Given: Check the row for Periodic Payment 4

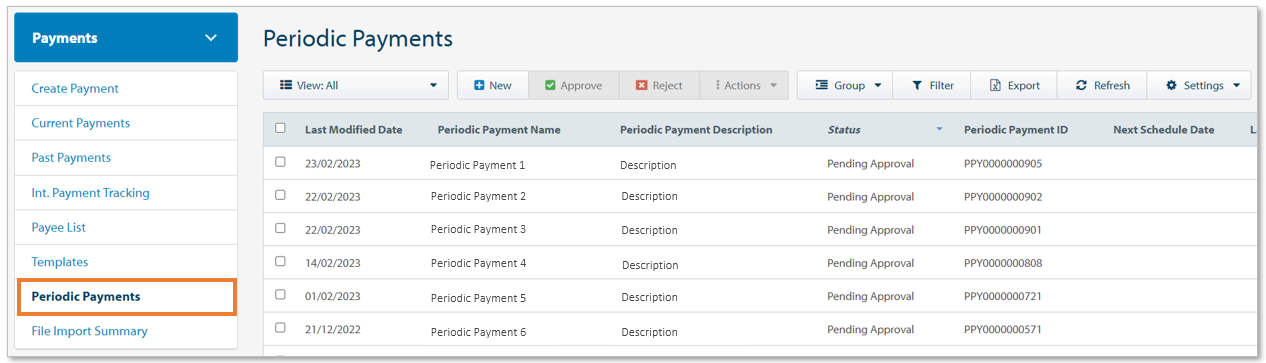Looking at the screenshot, I should [x=280, y=261].
